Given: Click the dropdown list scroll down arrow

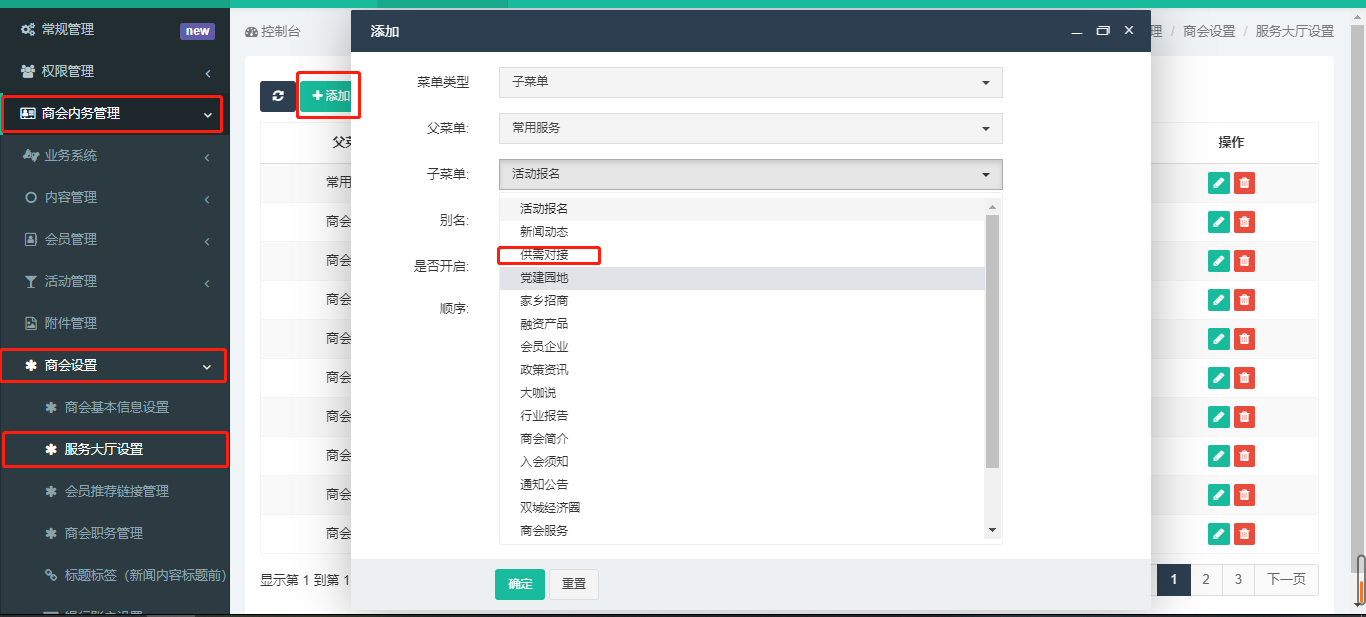Looking at the screenshot, I should click(992, 530).
